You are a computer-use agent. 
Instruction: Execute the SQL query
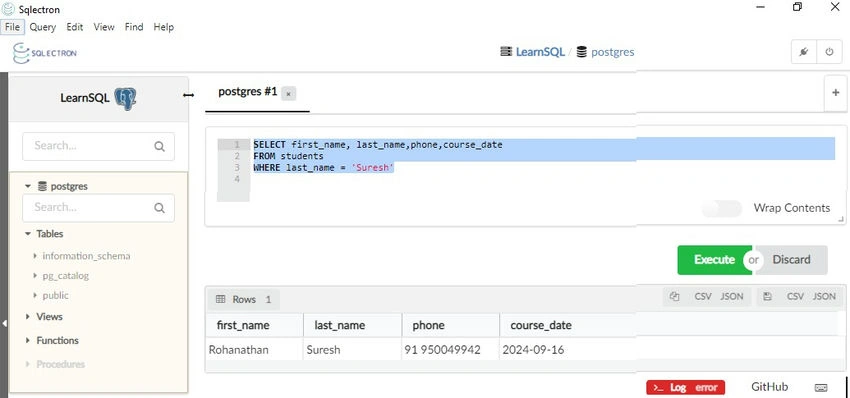(714, 260)
